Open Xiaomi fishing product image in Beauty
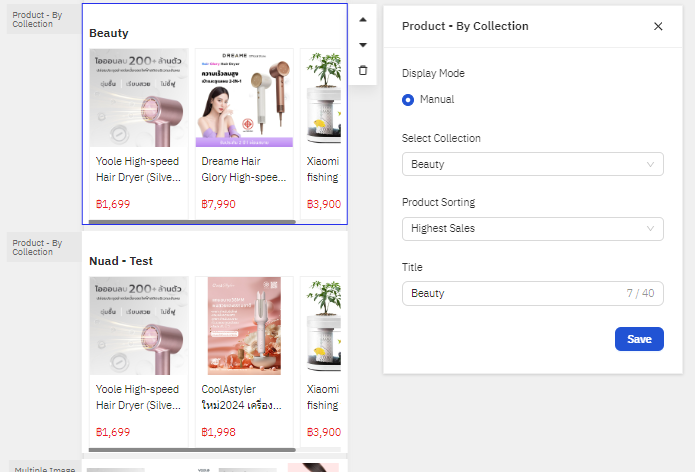695x472 pixels. (x=323, y=98)
